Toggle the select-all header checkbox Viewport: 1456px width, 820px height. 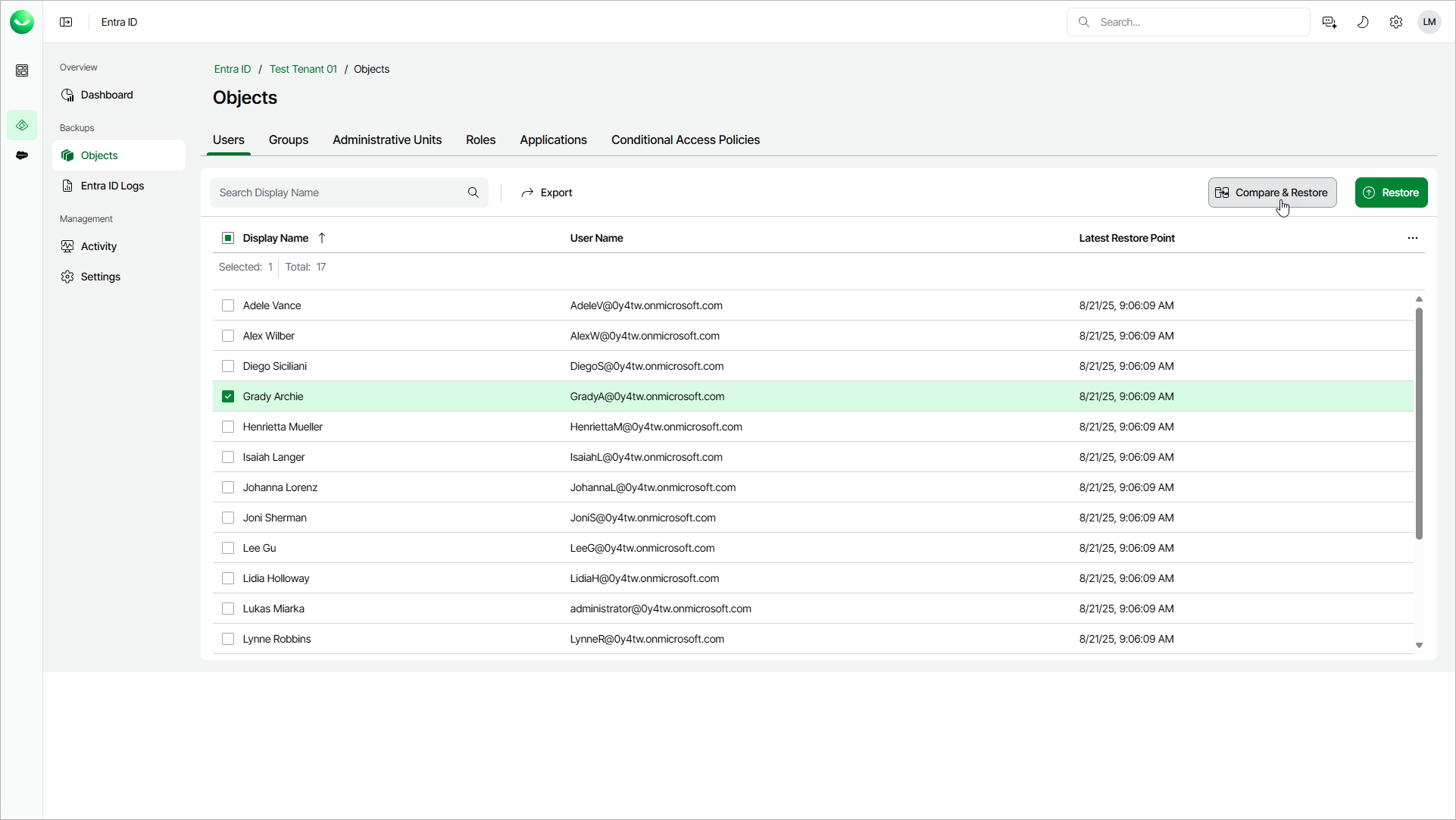click(x=228, y=238)
